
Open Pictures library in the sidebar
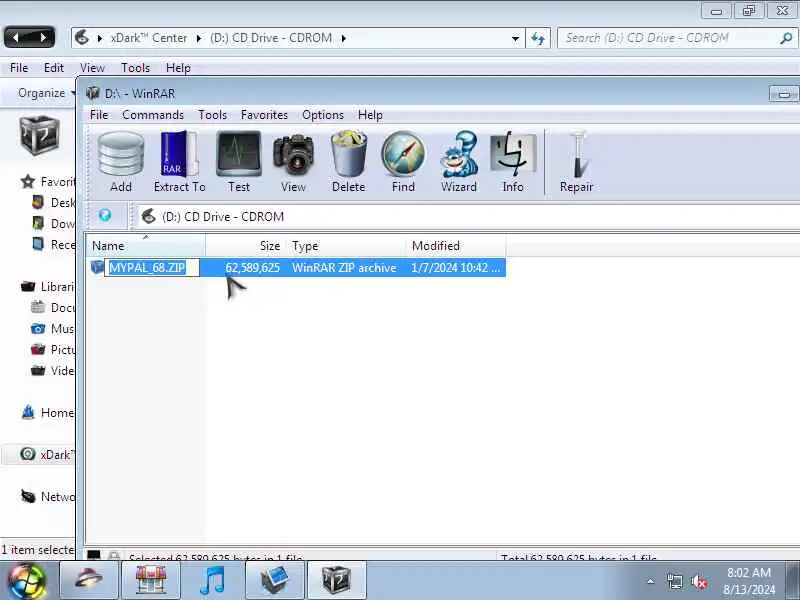pos(53,349)
